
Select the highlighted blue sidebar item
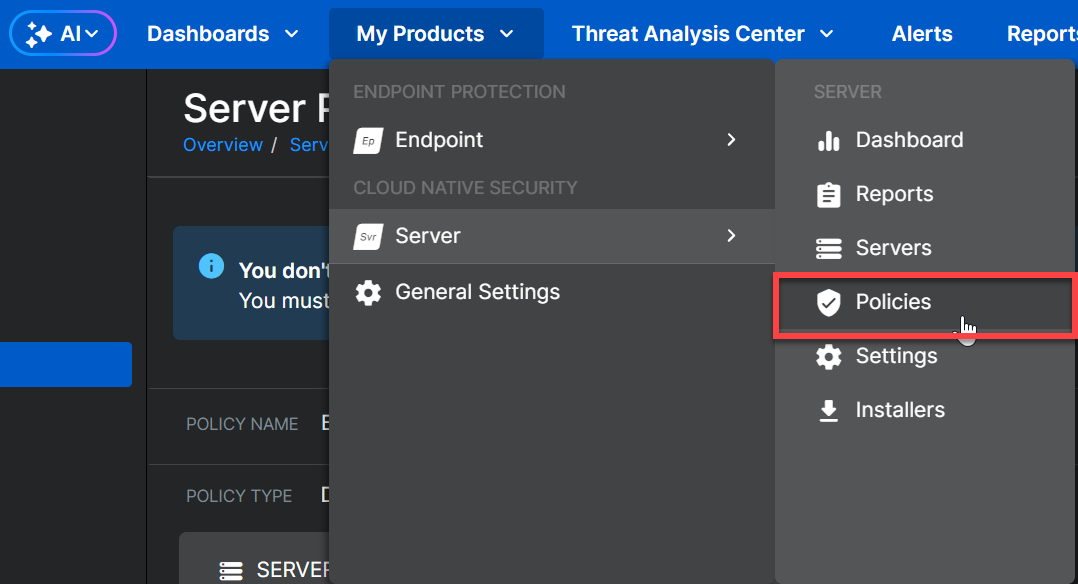(66, 364)
